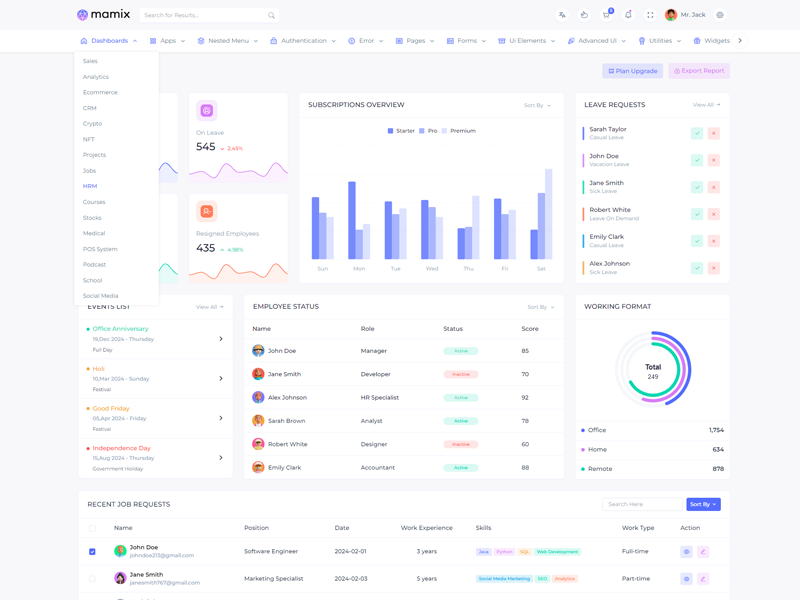Select Ecommerce from the Dashboards menu
The width and height of the screenshot is (800, 600).
(100, 92)
